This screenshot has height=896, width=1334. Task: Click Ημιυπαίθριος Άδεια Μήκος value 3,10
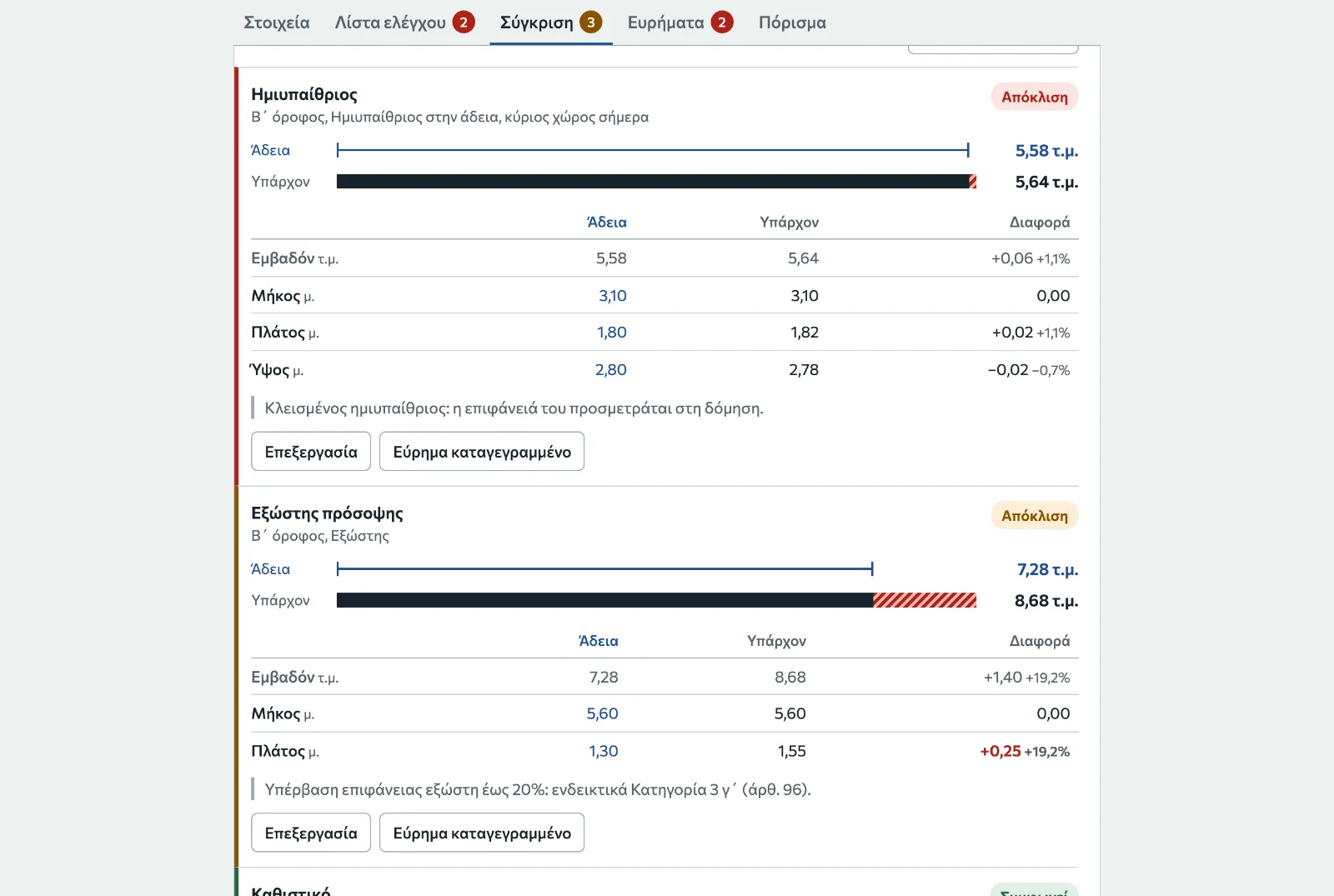613,296
